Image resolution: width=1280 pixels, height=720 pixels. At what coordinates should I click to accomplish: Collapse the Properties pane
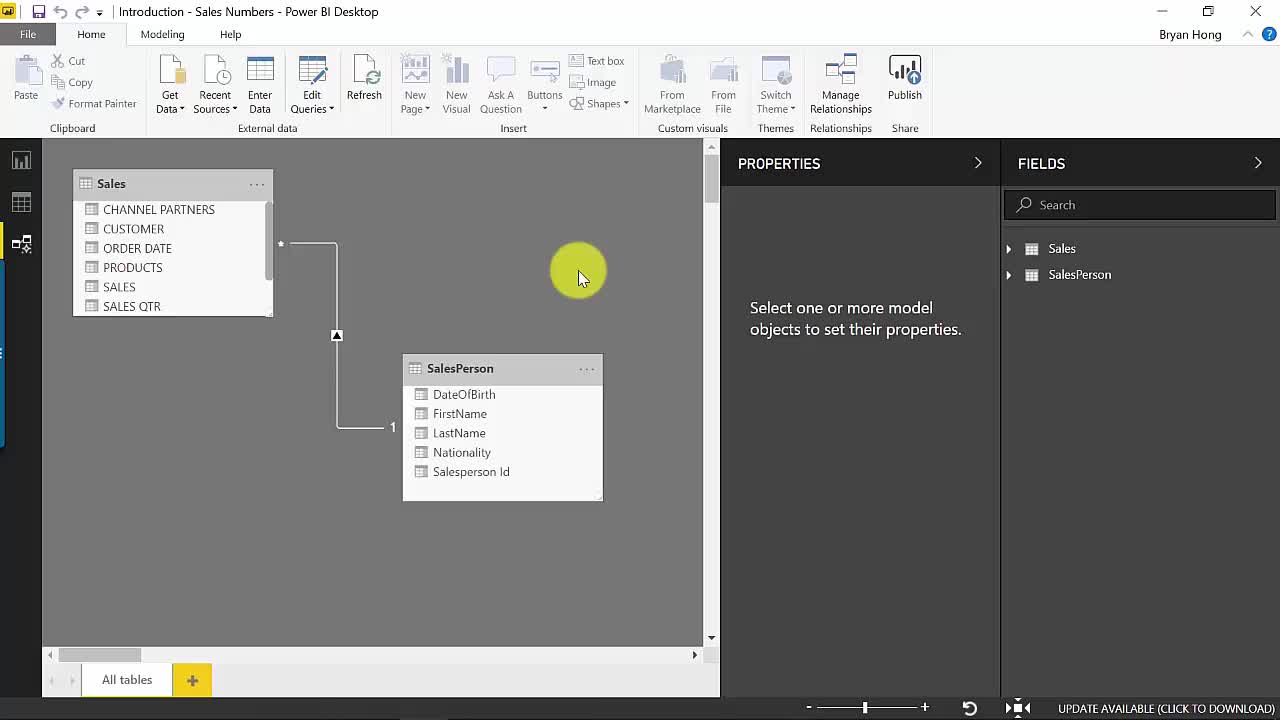pyautogui.click(x=978, y=163)
